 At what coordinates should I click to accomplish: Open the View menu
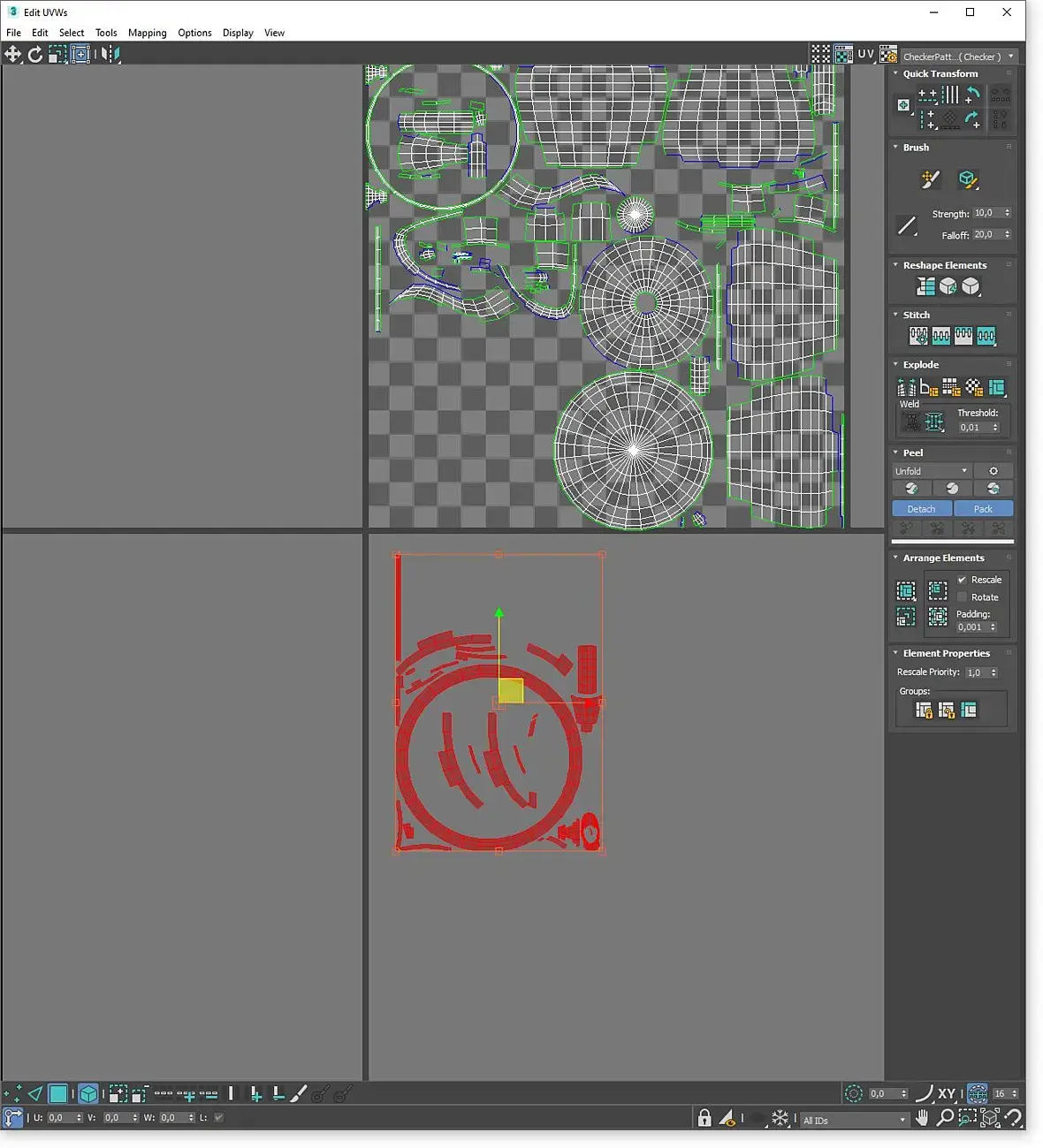274,33
